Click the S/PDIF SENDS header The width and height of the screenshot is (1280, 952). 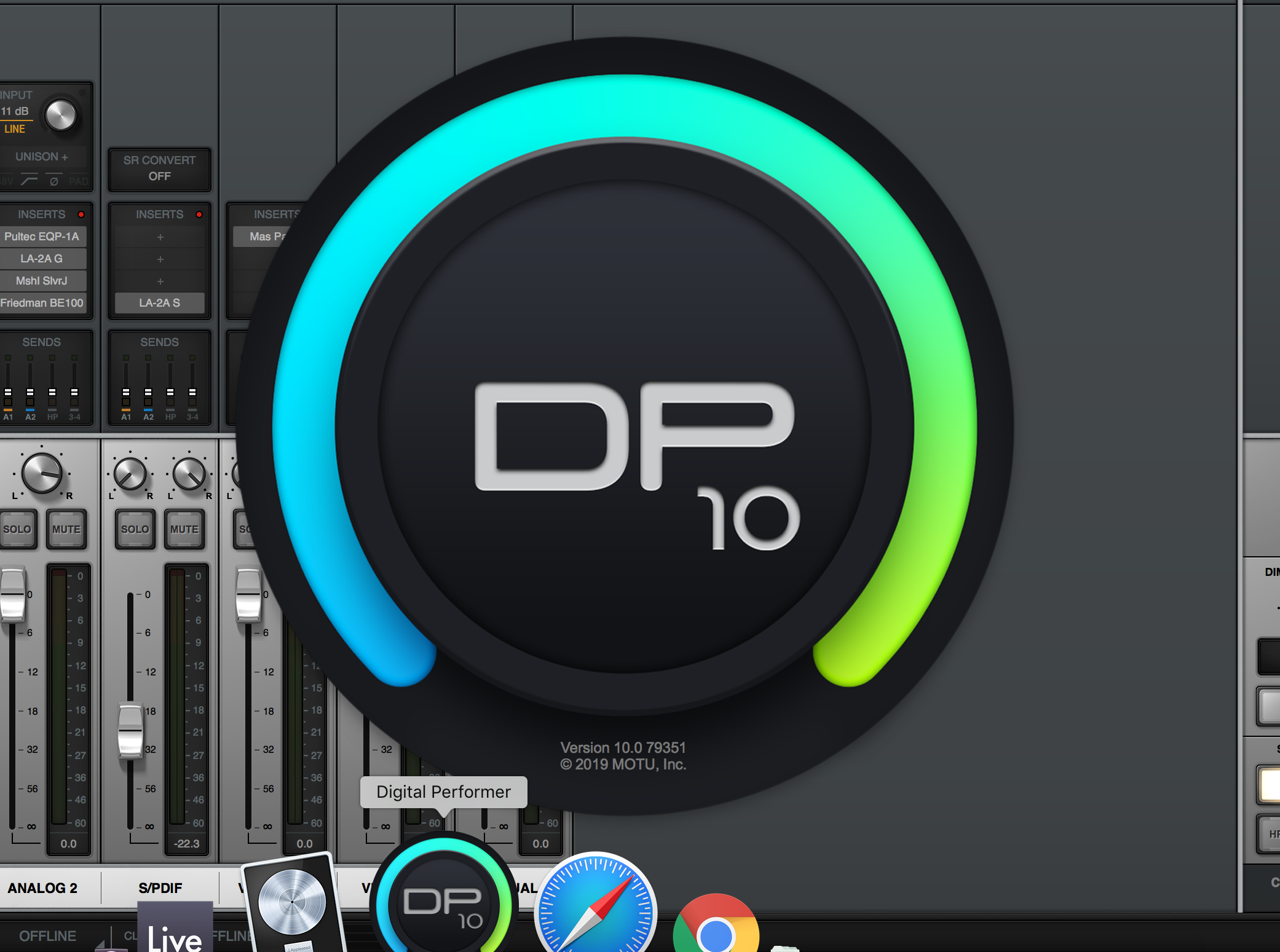(160, 342)
